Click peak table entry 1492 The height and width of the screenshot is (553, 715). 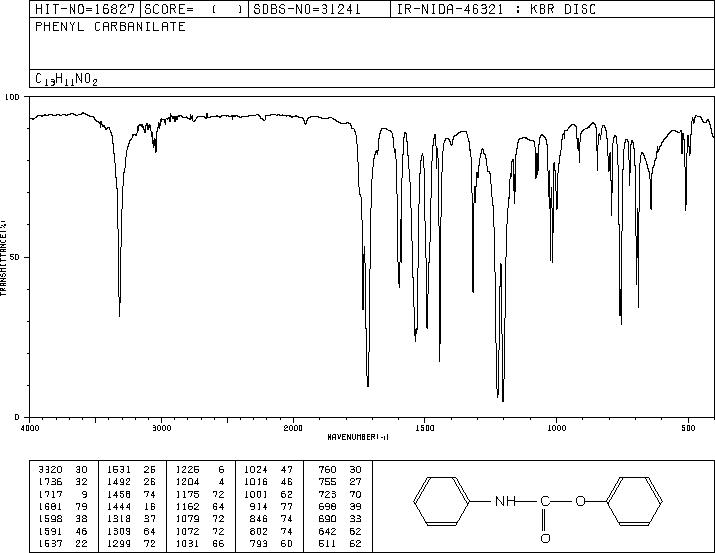coord(119,482)
